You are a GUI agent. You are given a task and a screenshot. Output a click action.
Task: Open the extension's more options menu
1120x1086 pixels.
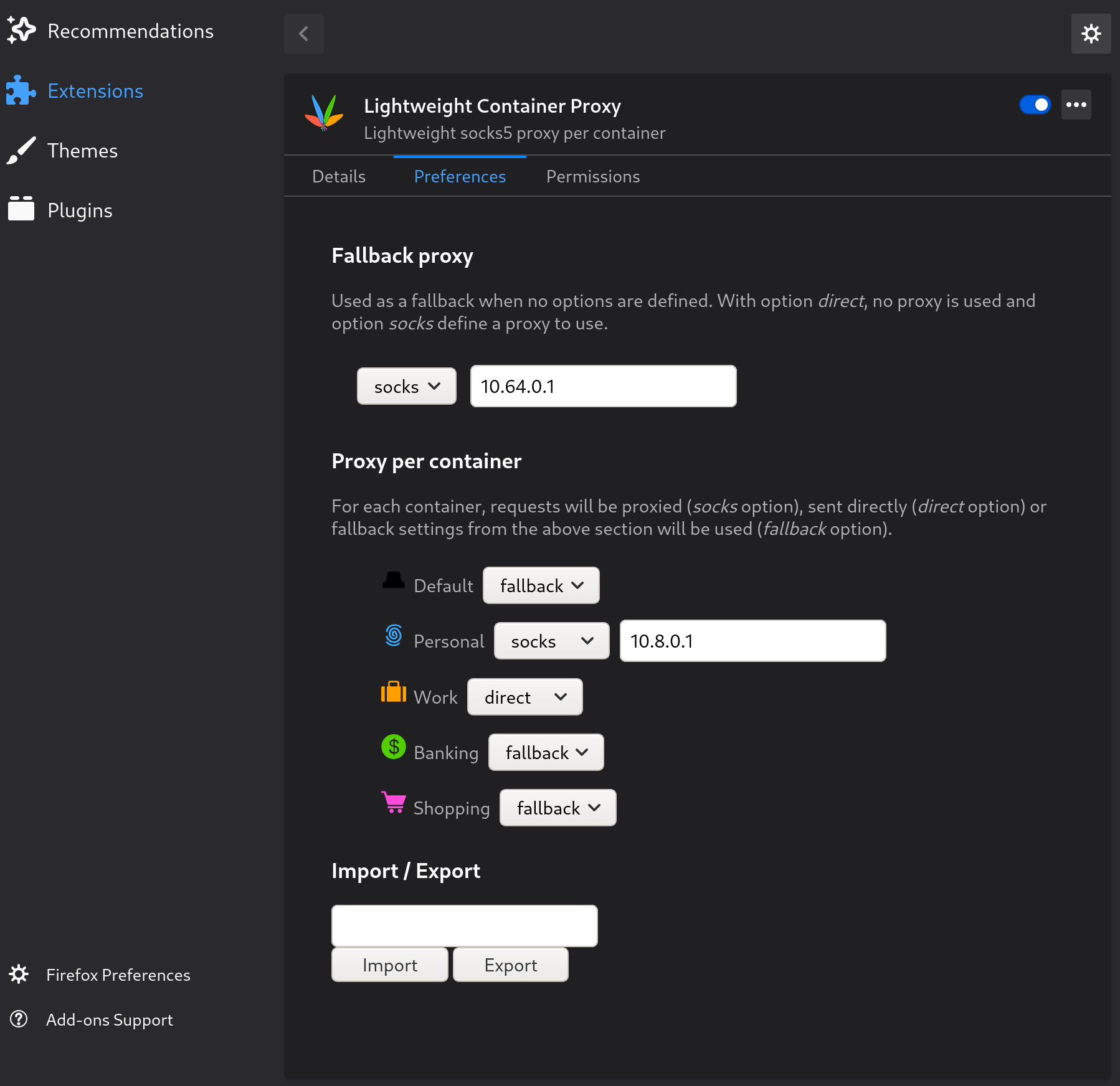[1076, 105]
